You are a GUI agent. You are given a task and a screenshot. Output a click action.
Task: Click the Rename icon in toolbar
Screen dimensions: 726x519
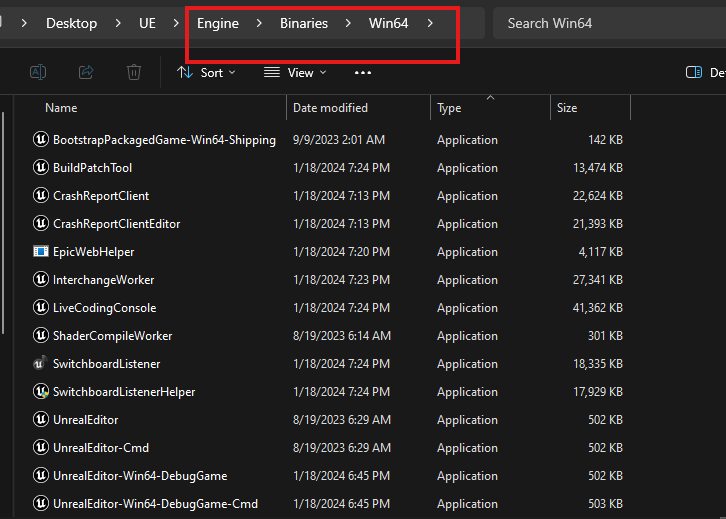click(38, 72)
